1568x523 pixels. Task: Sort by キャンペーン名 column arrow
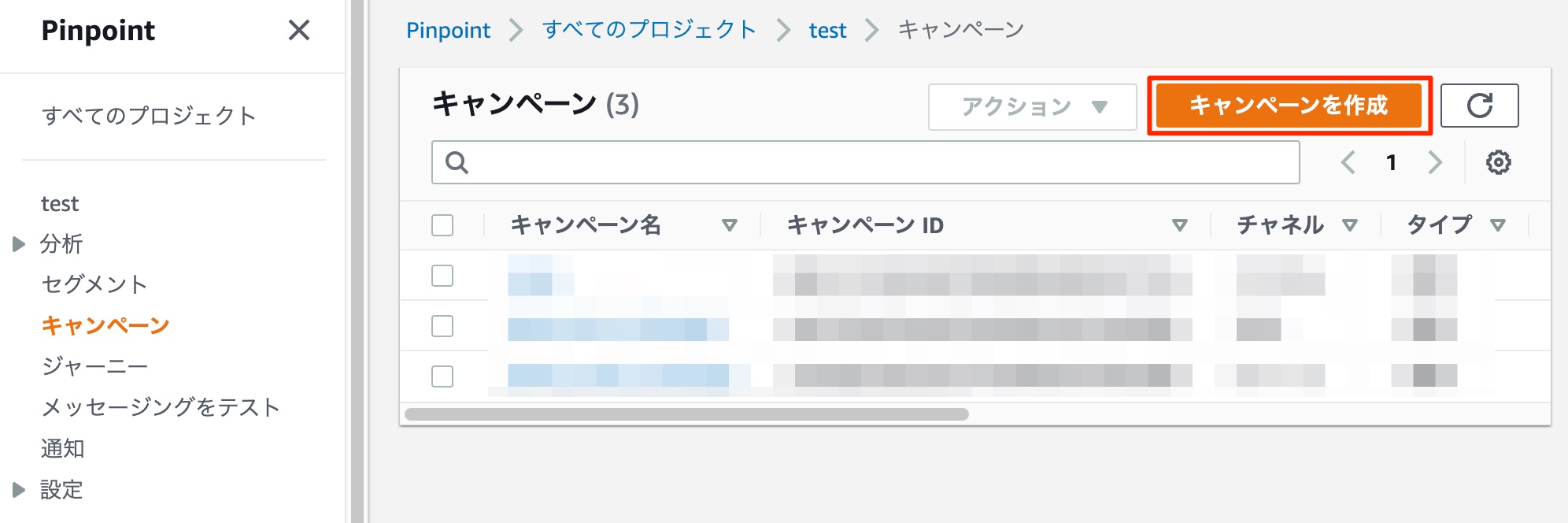(x=730, y=225)
